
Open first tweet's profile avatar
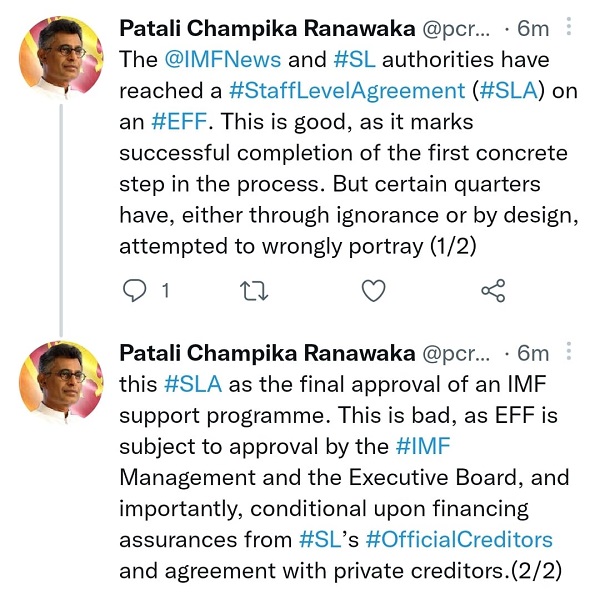[x=61, y=57]
